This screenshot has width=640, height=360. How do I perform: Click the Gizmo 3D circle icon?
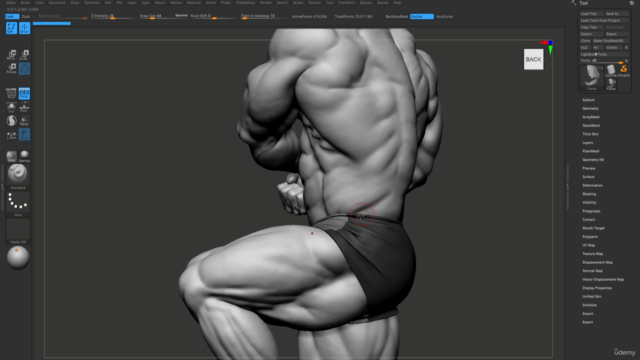click(x=24, y=69)
